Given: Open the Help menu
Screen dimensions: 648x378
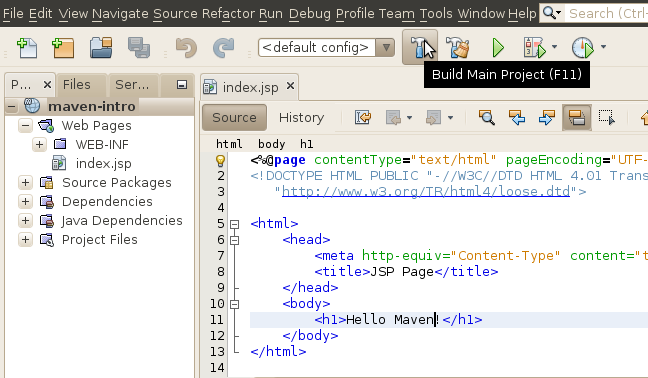Looking at the screenshot, I should pos(522,14).
